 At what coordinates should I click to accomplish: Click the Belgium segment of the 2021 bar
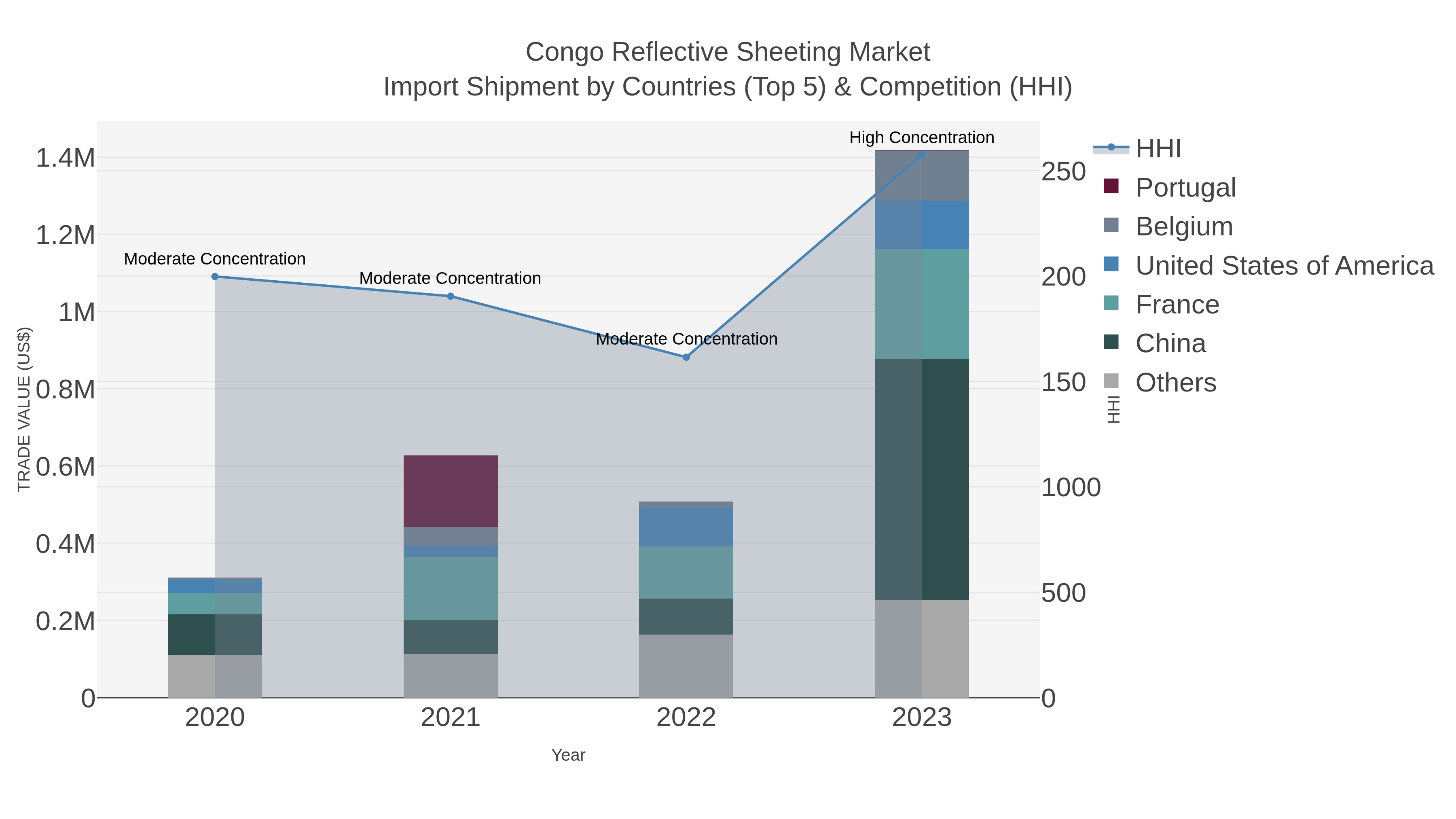pyautogui.click(x=451, y=536)
